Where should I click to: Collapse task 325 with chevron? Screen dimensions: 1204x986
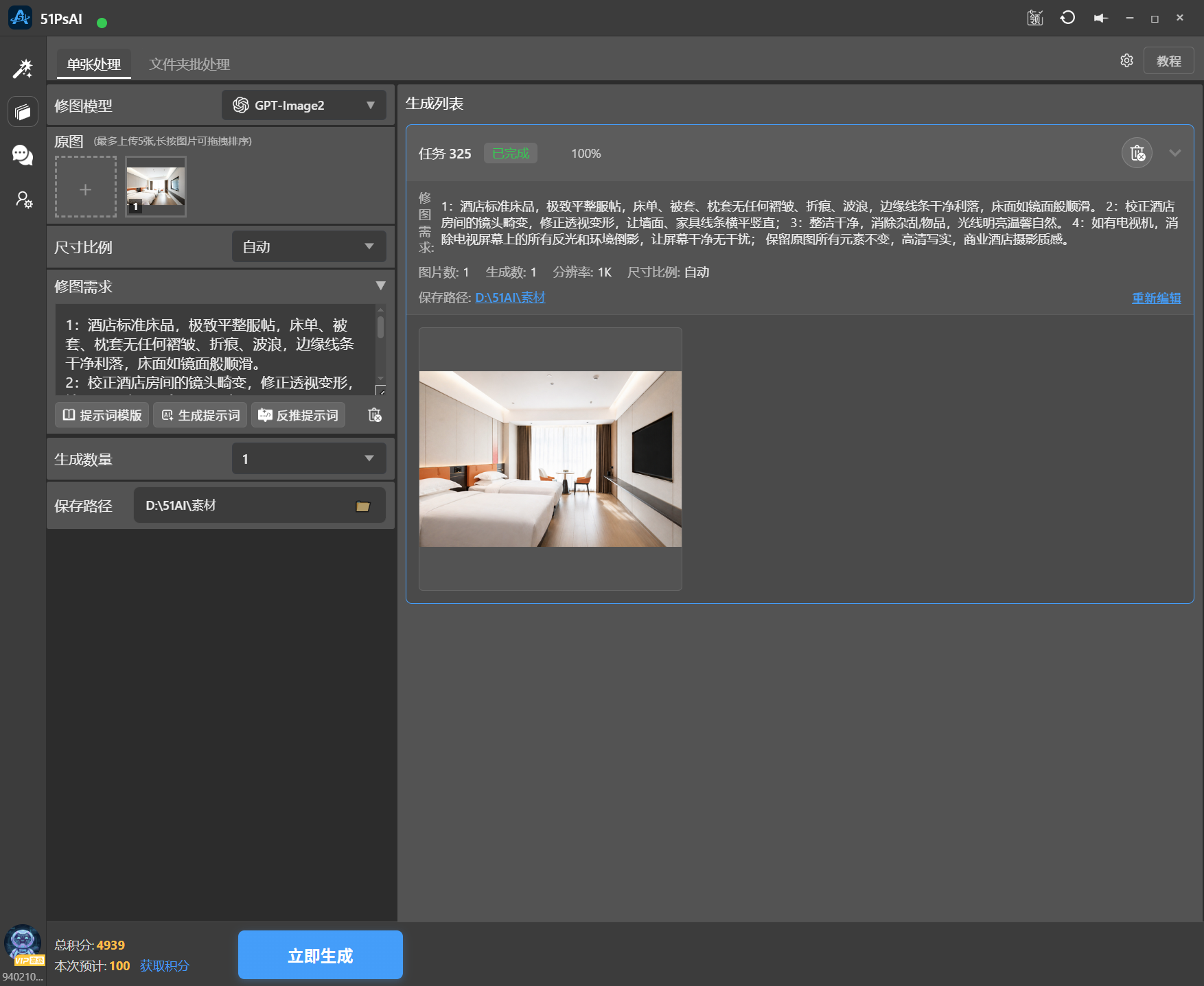point(1174,153)
